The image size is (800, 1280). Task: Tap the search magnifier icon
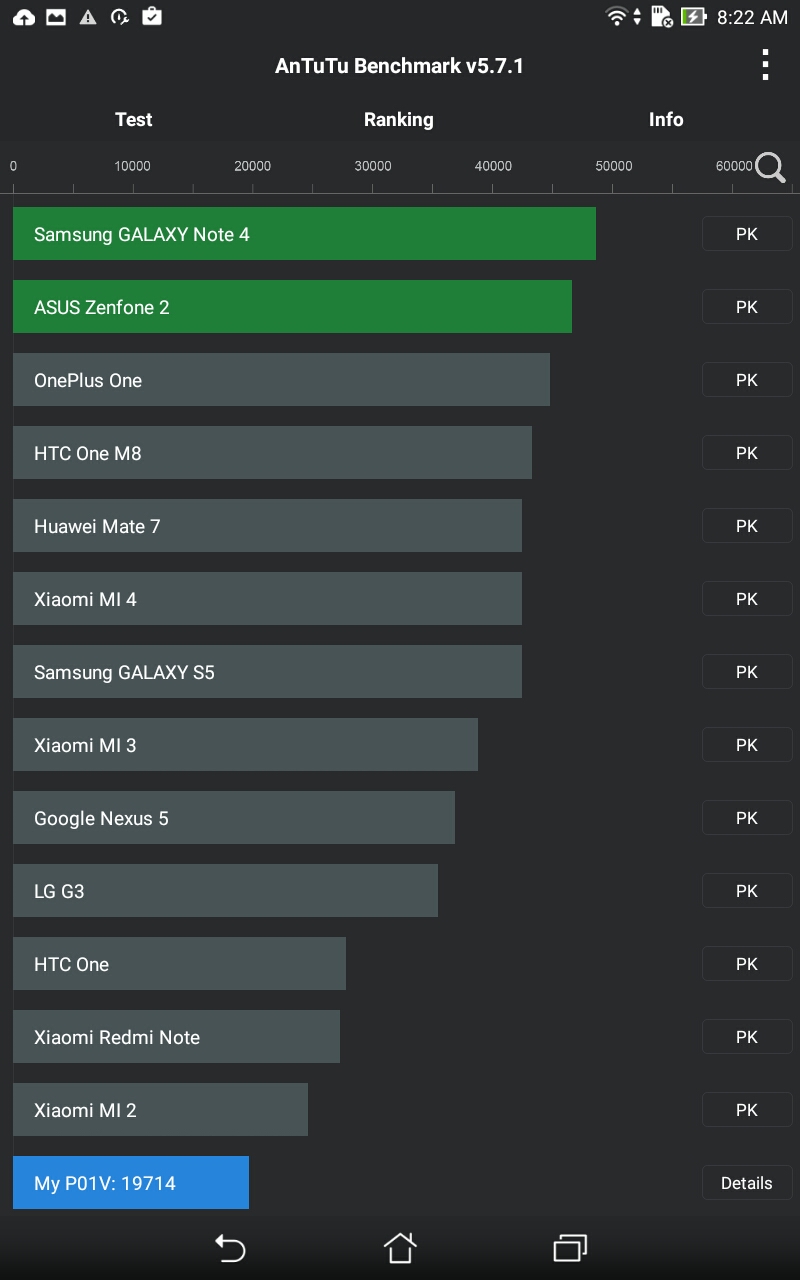[x=770, y=167]
